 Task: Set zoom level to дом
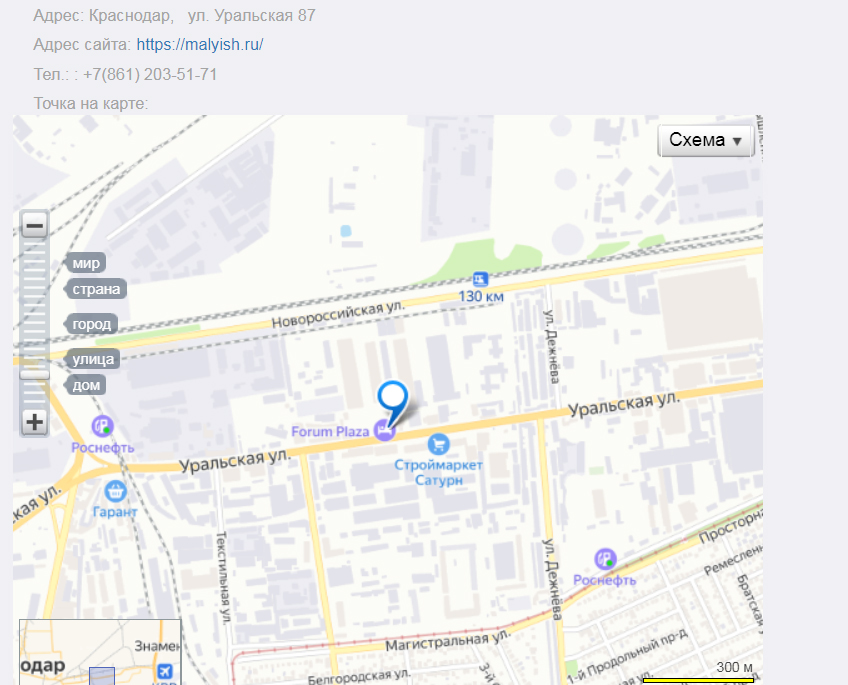point(85,385)
